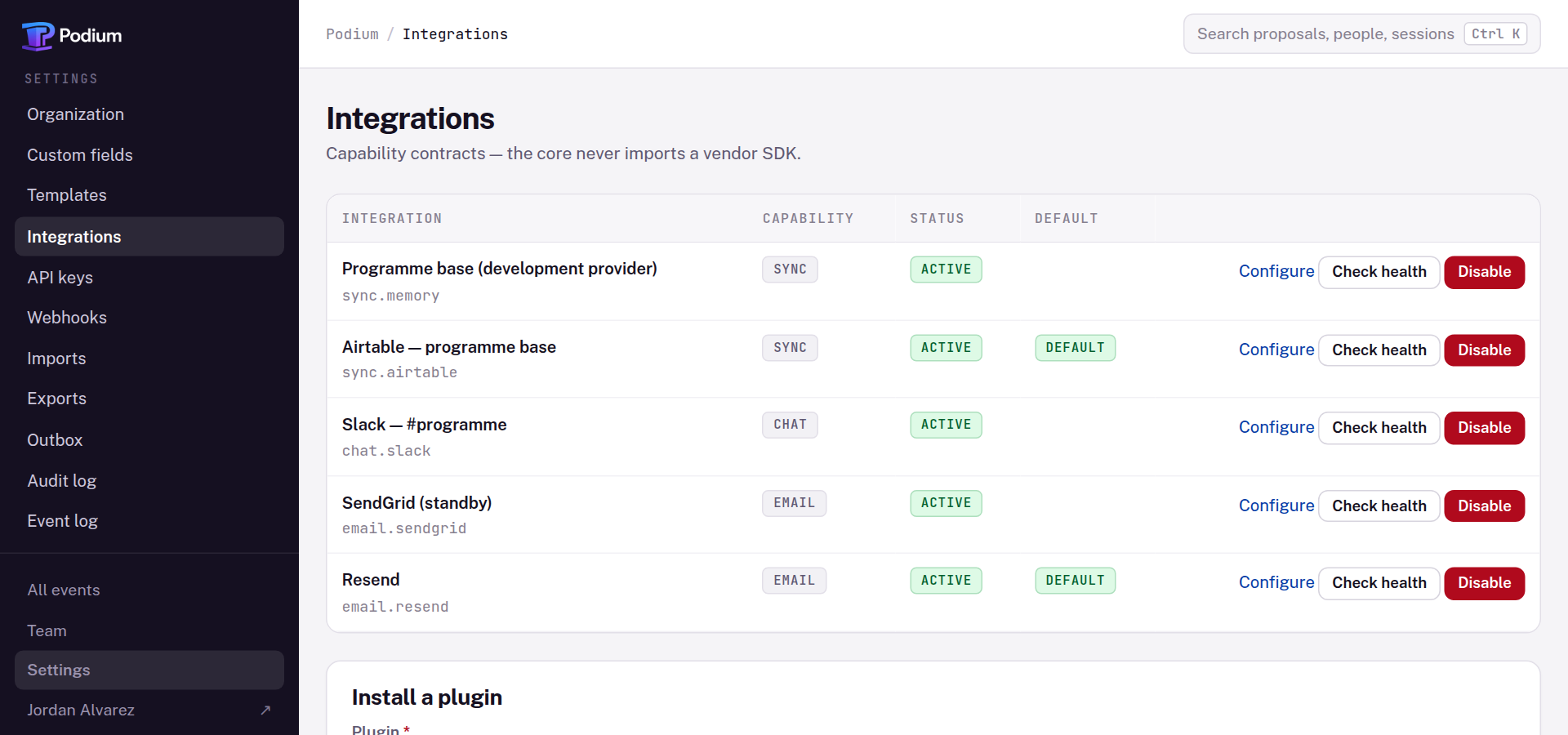Screen dimensions: 1568x735
Task: Open Jordan Alvarez user menu
Action: pos(149,710)
